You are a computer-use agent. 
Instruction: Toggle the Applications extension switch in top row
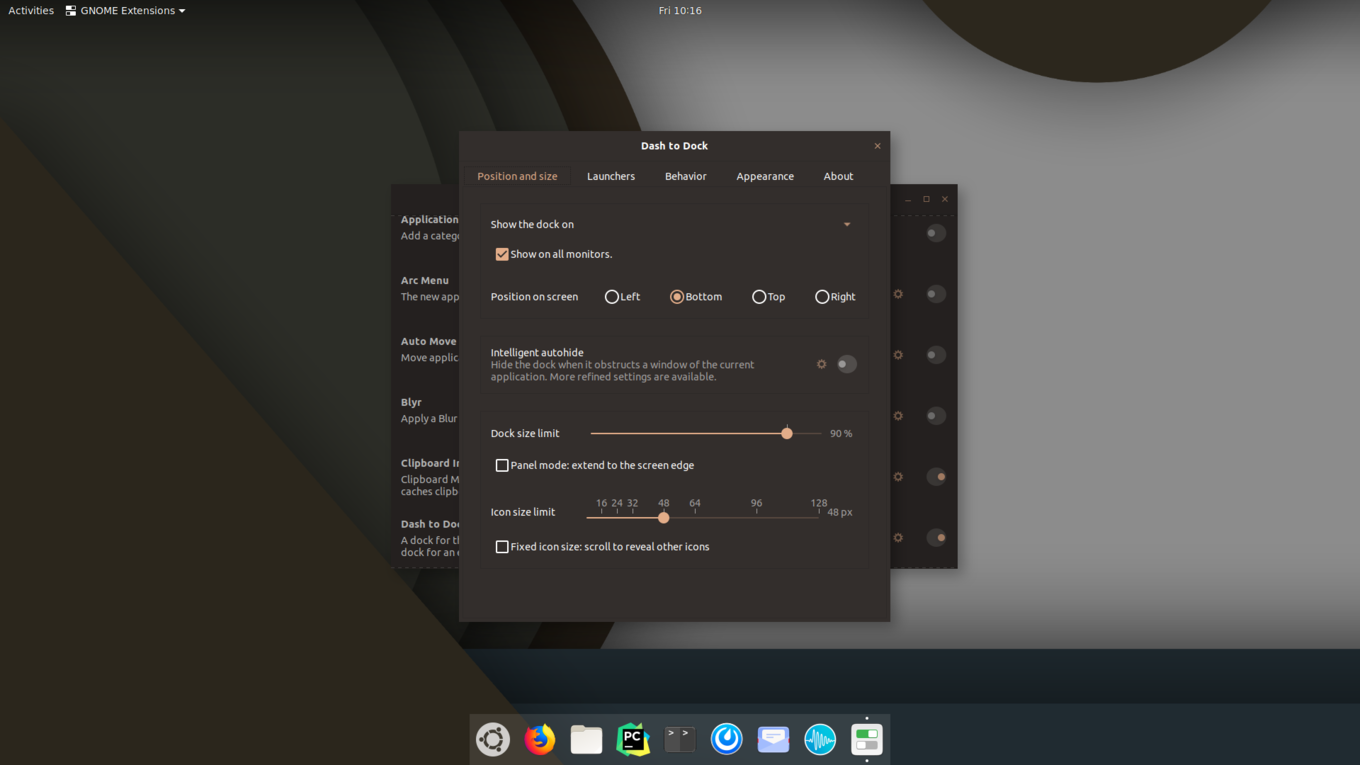pos(936,233)
